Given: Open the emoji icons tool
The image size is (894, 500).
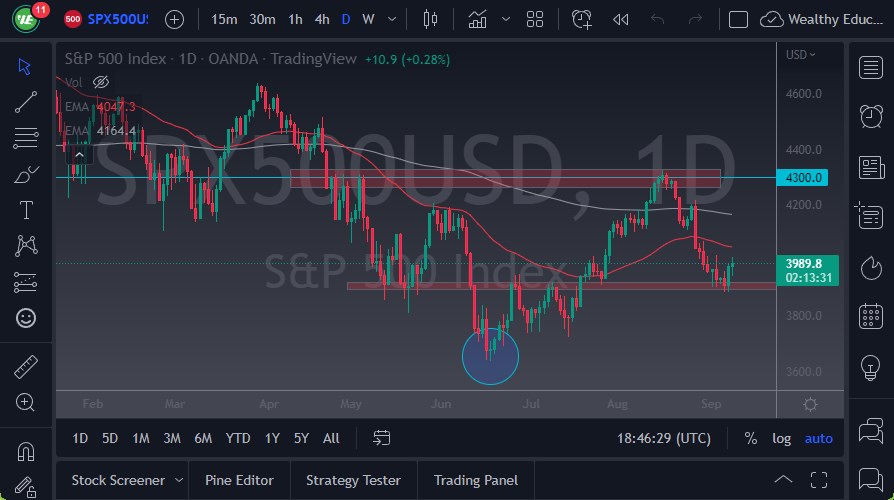Looking at the screenshot, I should (26, 318).
